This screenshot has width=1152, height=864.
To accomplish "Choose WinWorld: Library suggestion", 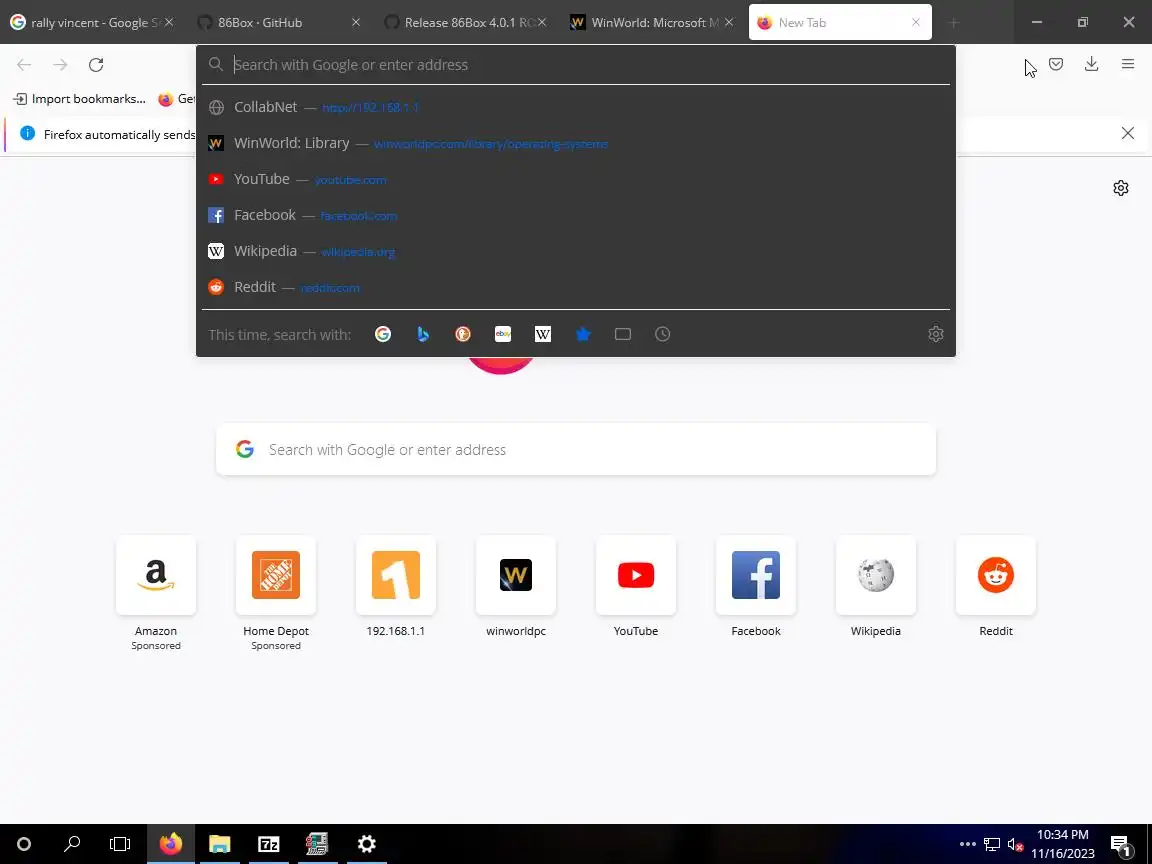I will click(576, 143).
